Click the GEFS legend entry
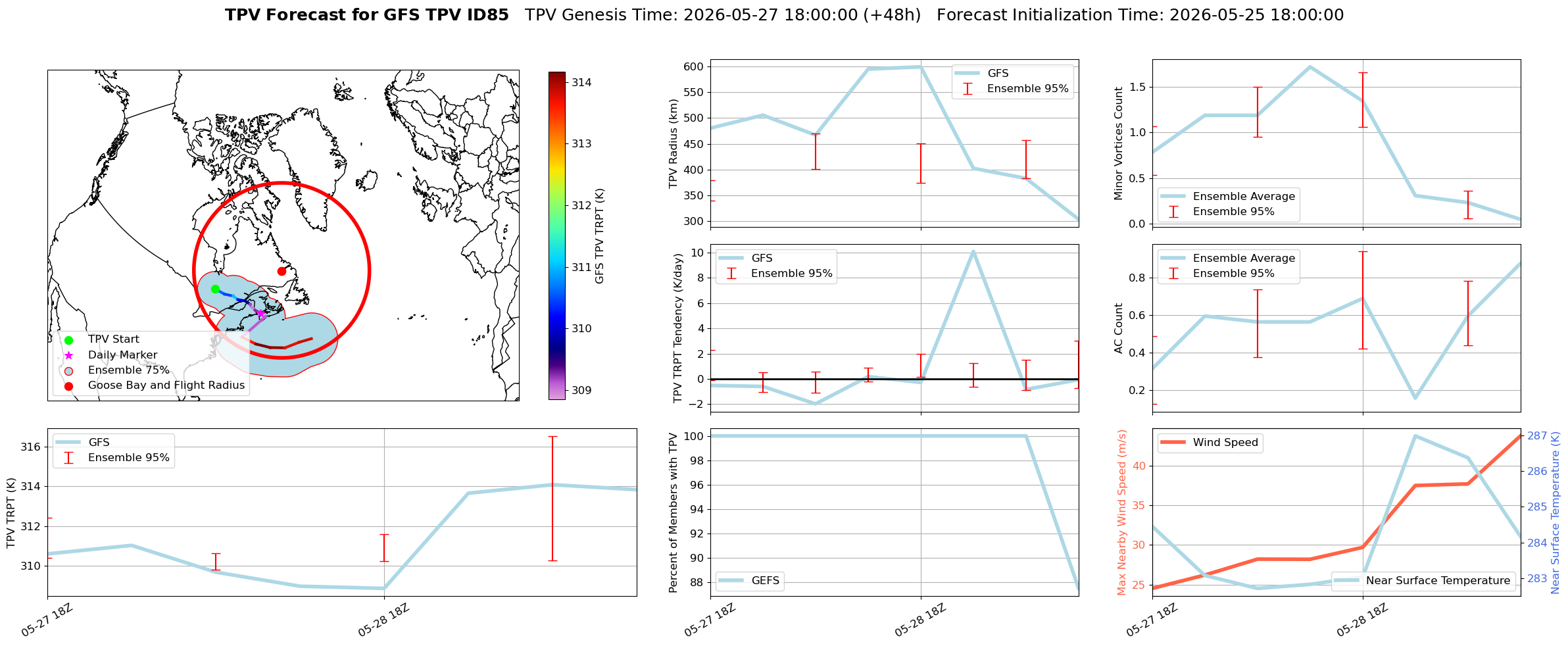1568x646 pixels. click(748, 581)
